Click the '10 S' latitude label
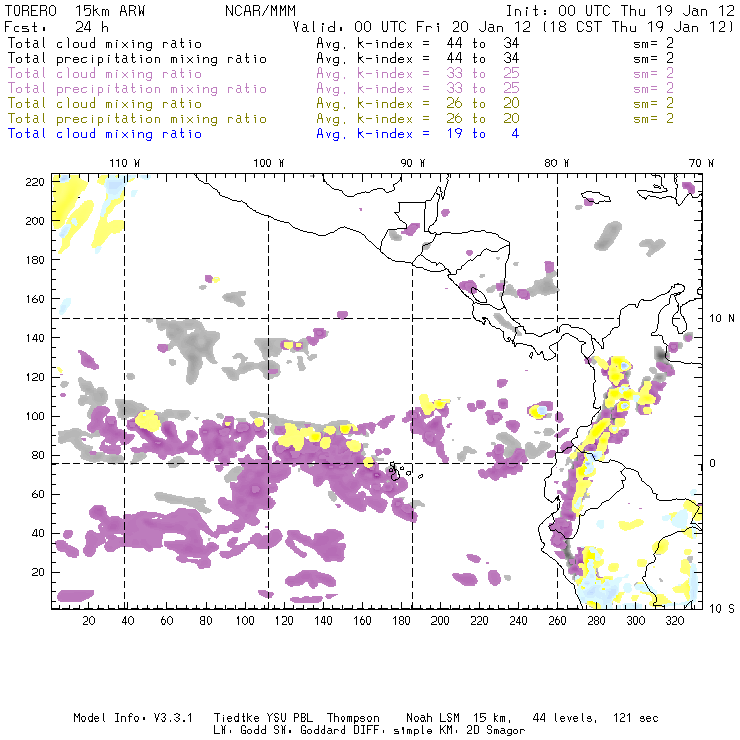Screen dimensions: 740x740 (722, 609)
